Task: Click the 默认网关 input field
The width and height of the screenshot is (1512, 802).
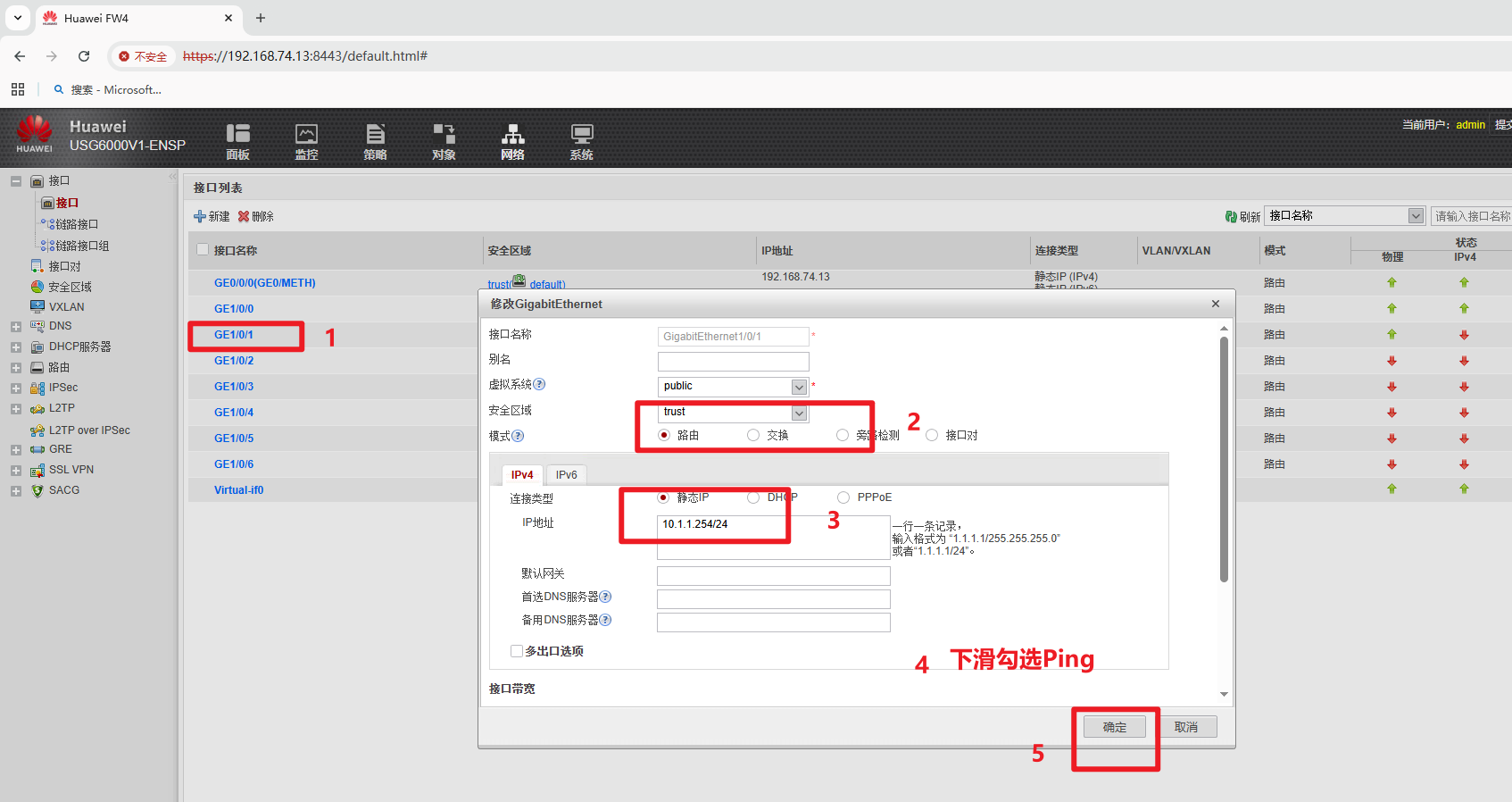Action: 773,575
